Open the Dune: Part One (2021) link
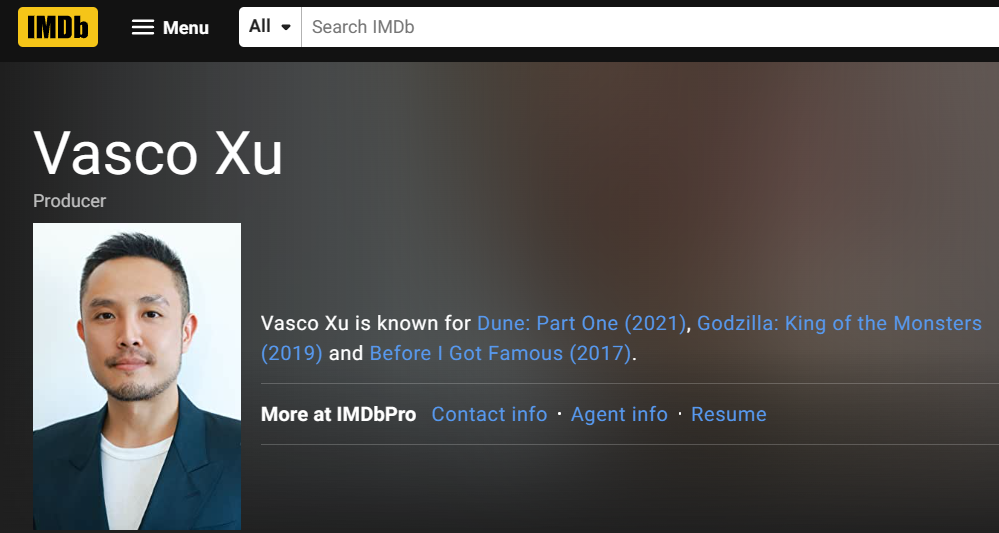 pyautogui.click(x=582, y=323)
